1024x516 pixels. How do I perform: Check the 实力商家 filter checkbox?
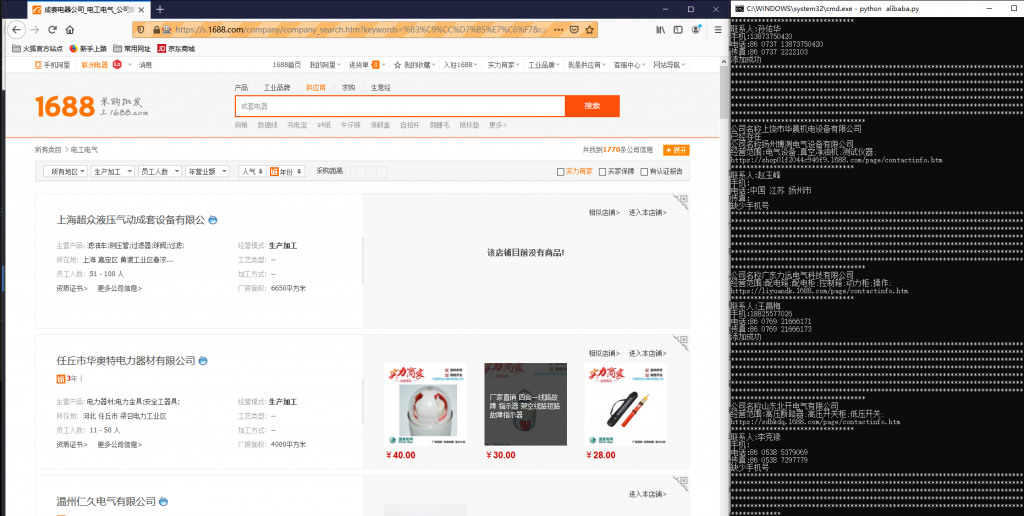point(561,171)
